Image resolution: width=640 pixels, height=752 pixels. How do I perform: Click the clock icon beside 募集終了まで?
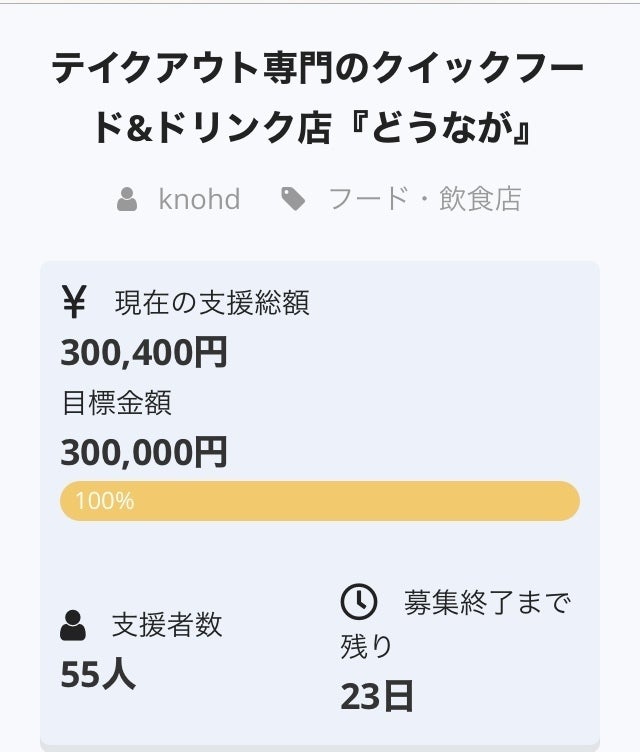coord(359,602)
